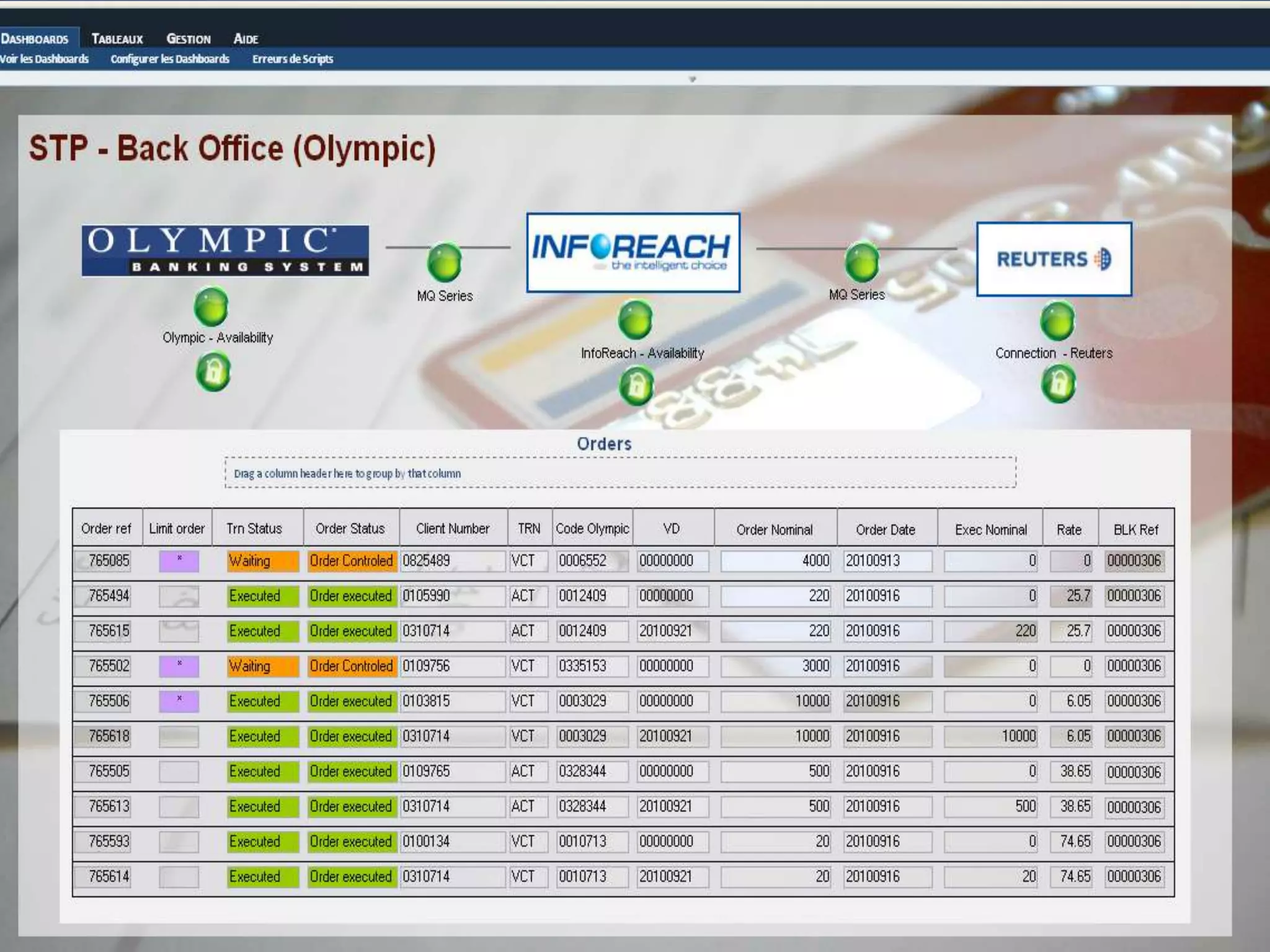Click the orange Waiting status of order 765085
Screen dimensions: 1270x952
point(263,561)
